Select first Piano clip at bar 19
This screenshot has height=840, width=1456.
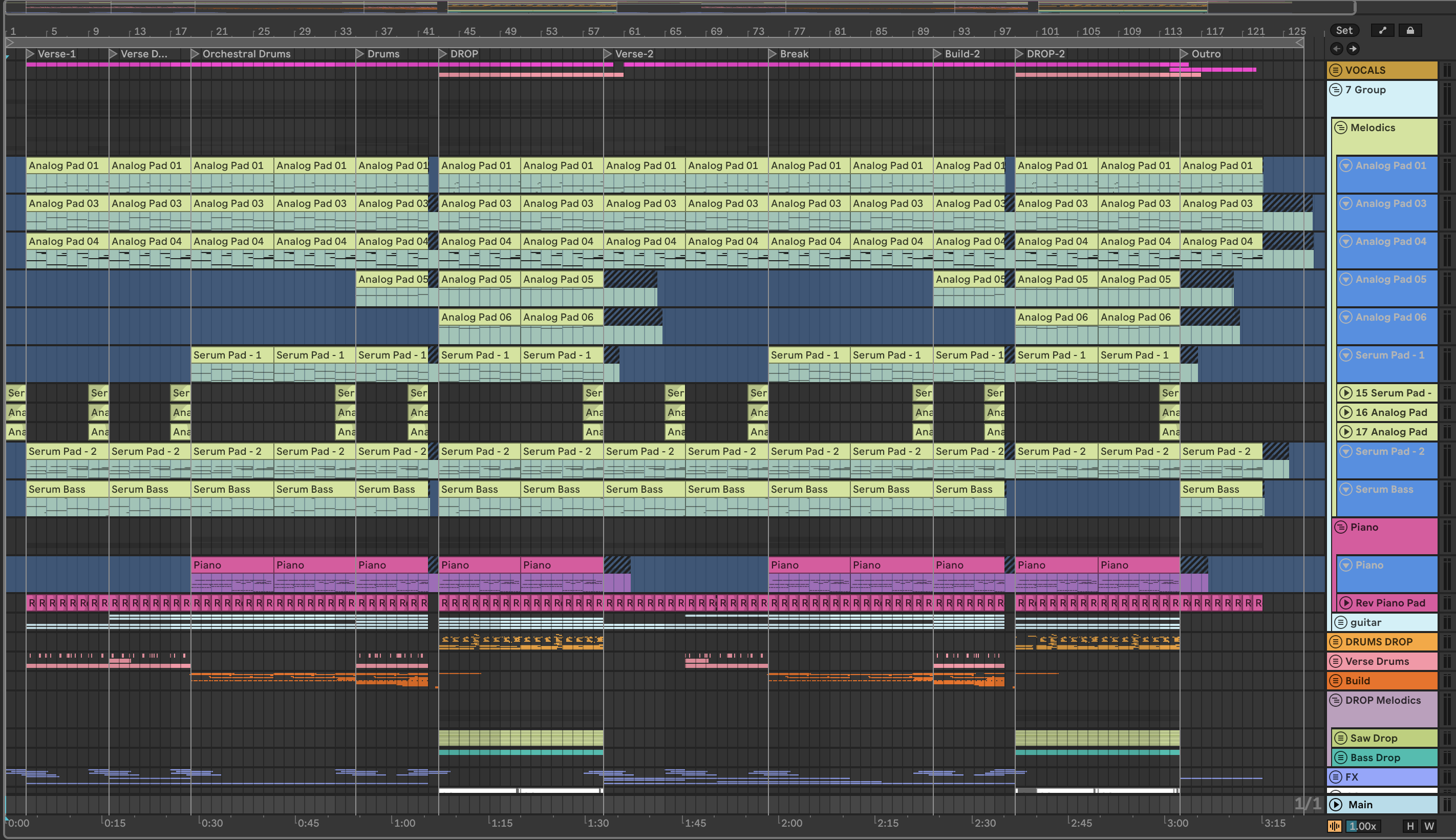231,565
